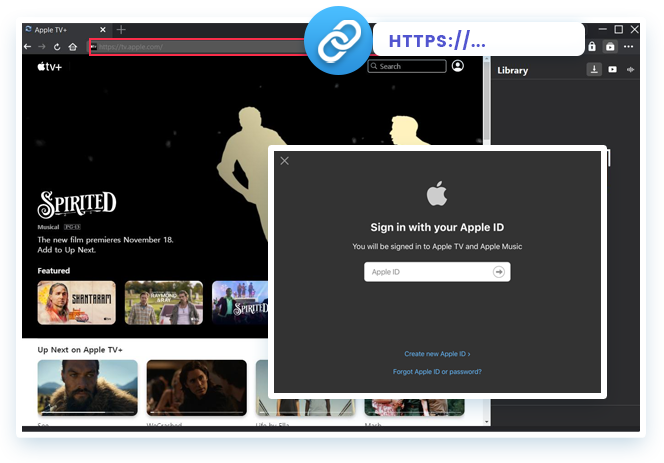The width and height of the screenshot is (664, 463).
Task: Submit Apple ID with arrow button
Action: [x=499, y=272]
